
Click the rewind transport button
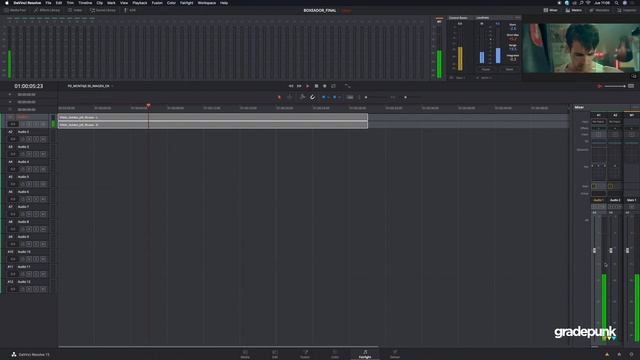point(291,86)
